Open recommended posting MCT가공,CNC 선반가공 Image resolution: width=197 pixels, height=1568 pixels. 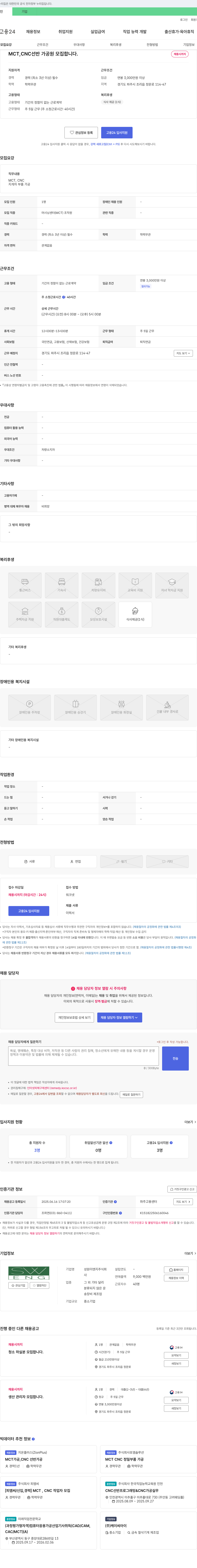point(24,1459)
